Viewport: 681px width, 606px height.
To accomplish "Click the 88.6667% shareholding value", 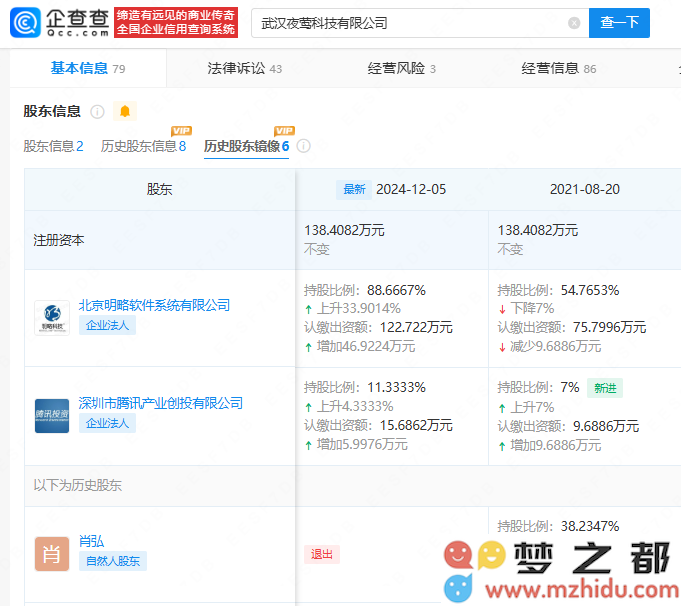I will pyautogui.click(x=397, y=290).
